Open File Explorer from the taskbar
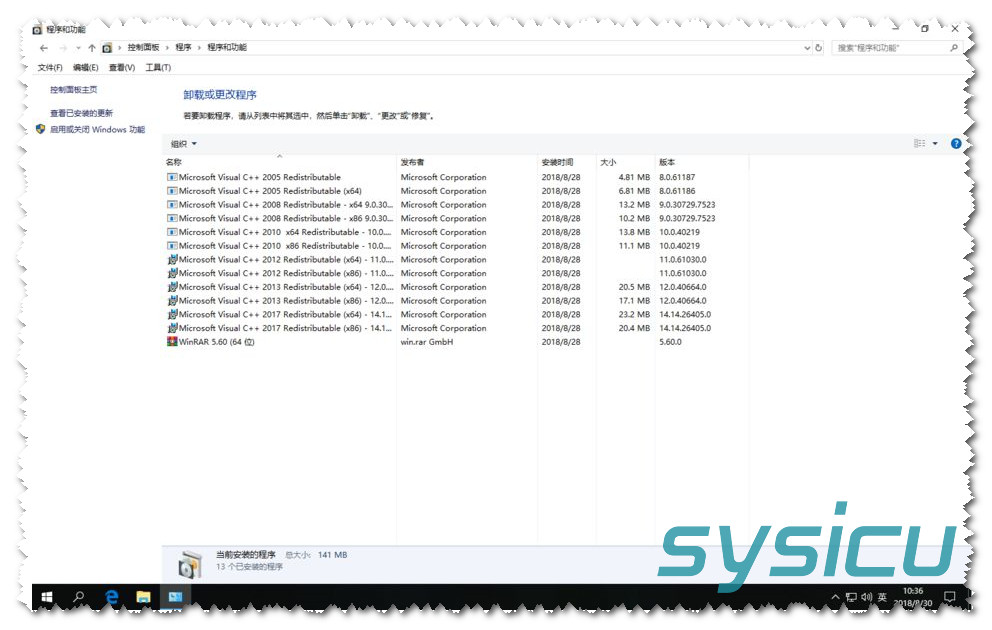Viewport: 992px width, 630px height. [143, 597]
